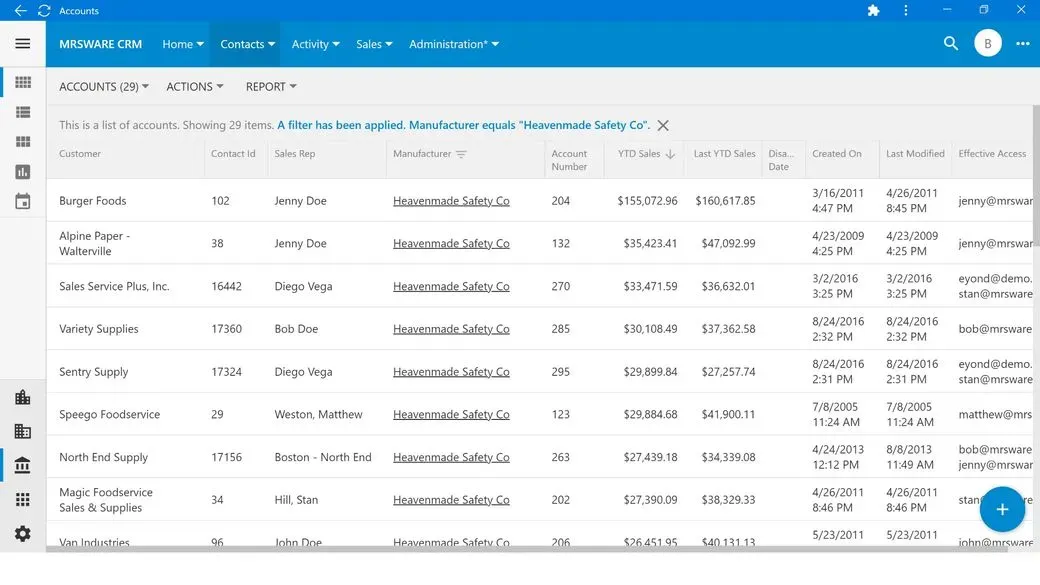Click the search magnifier icon
1040x585 pixels.
(x=951, y=44)
